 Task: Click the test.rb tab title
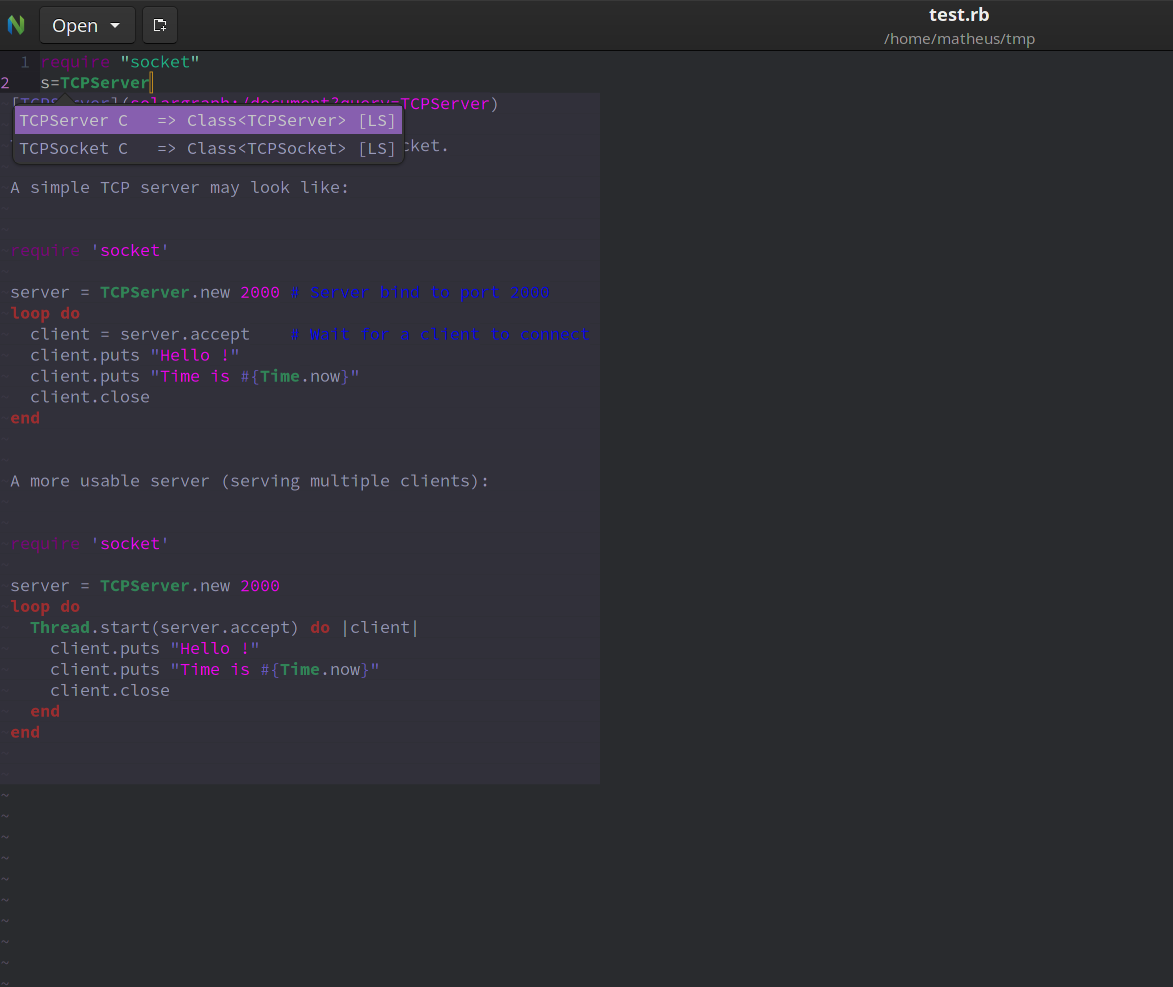[x=958, y=15]
